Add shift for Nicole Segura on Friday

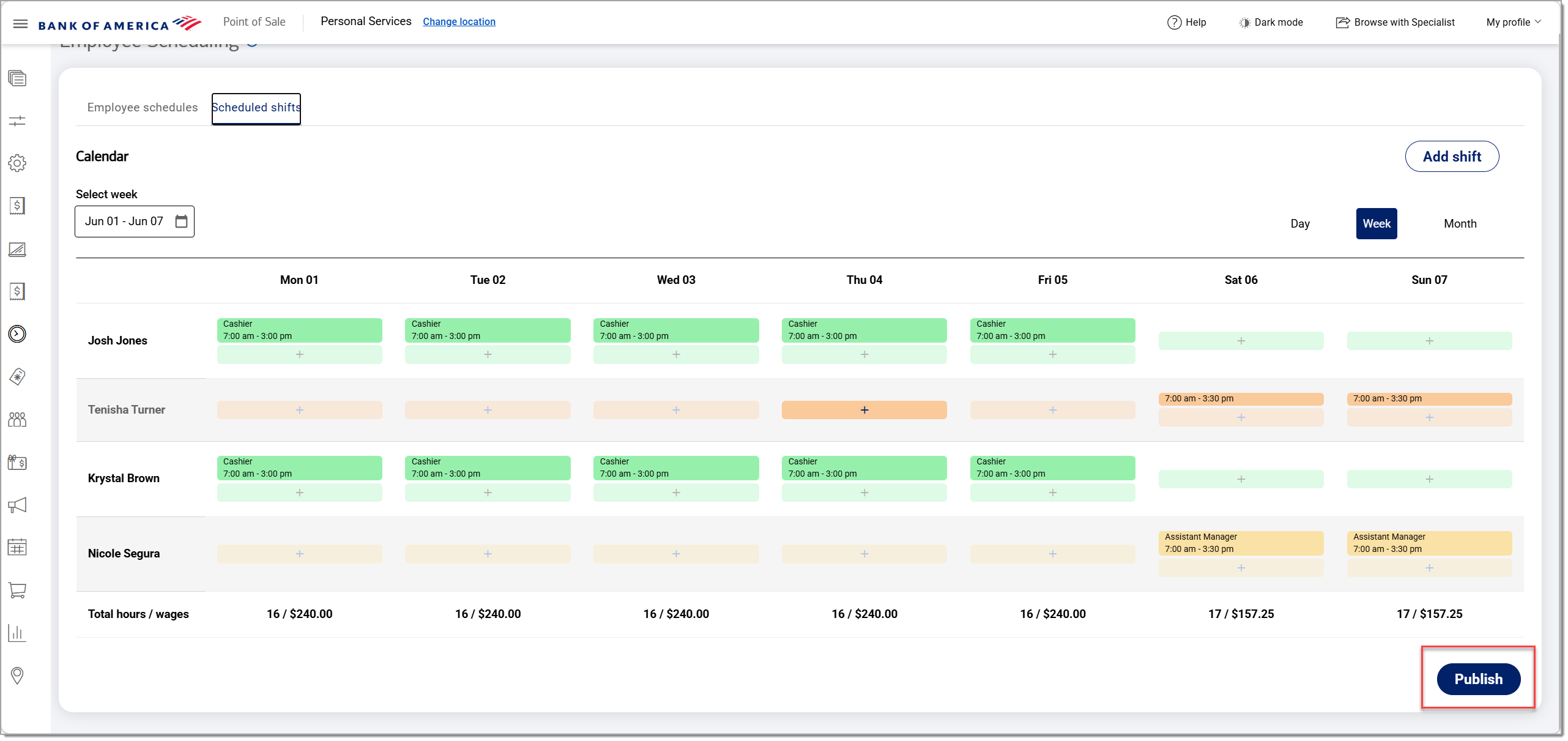pyautogui.click(x=1052, y=554)
